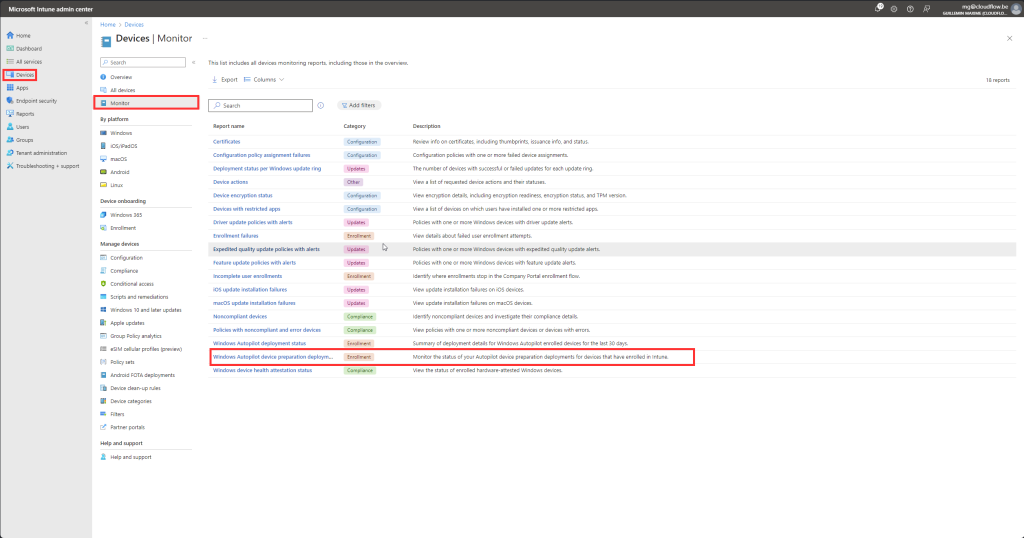Image resolution: width=1024 pixels, height=538 pixels.
Task: Click the iOS/iPadOS platform icon
Action: (103, 146)
